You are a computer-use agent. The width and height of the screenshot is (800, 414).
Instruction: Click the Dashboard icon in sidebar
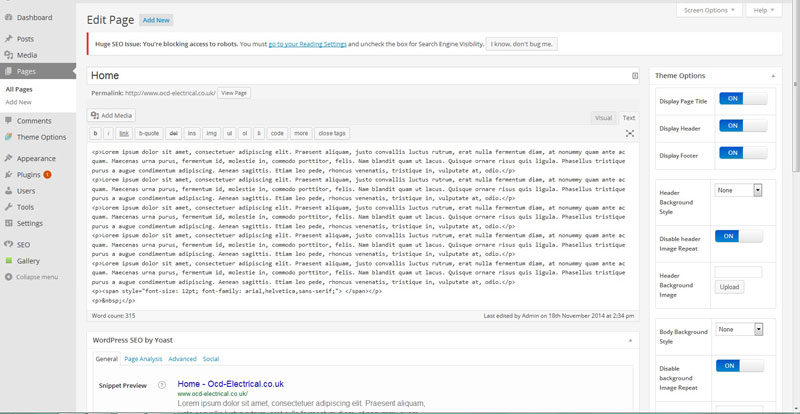(9, 17)
